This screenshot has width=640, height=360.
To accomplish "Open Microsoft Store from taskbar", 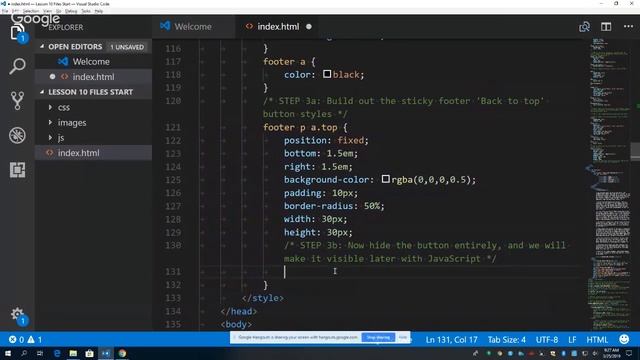I will 89,353.
